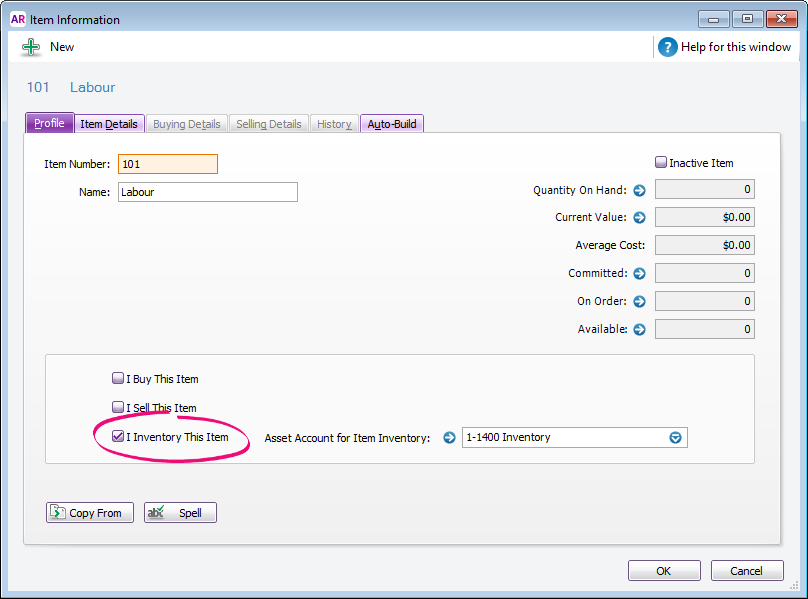Confirm with the OK button

point(663,571)
